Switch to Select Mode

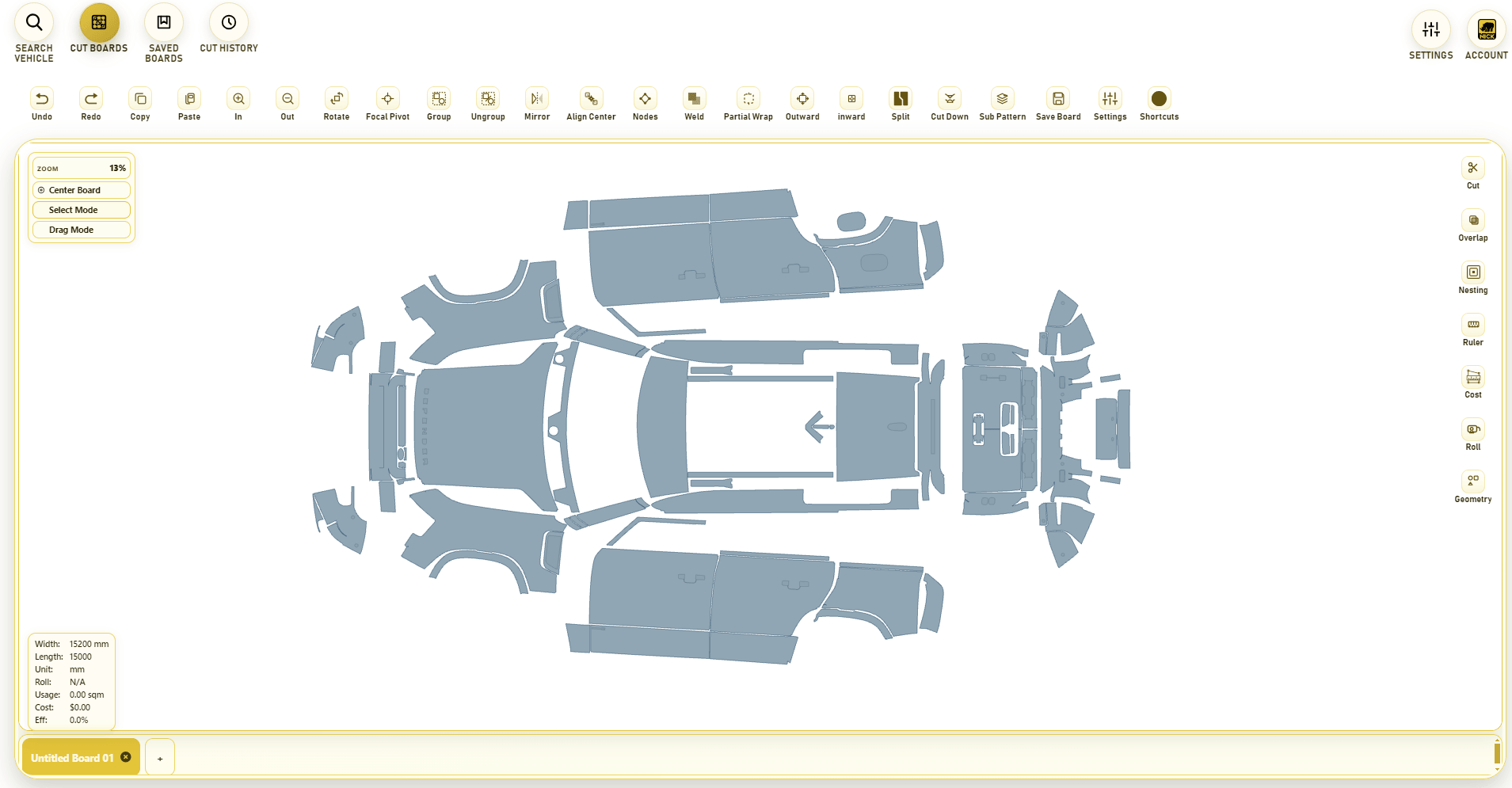(x=82, y=210)
